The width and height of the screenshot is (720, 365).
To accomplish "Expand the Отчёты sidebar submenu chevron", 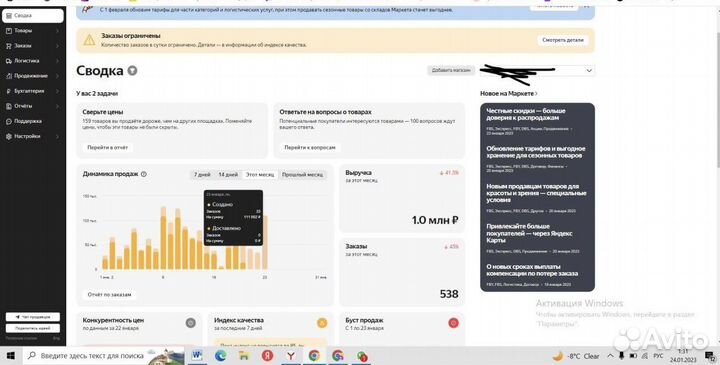I will pos(57,106).
